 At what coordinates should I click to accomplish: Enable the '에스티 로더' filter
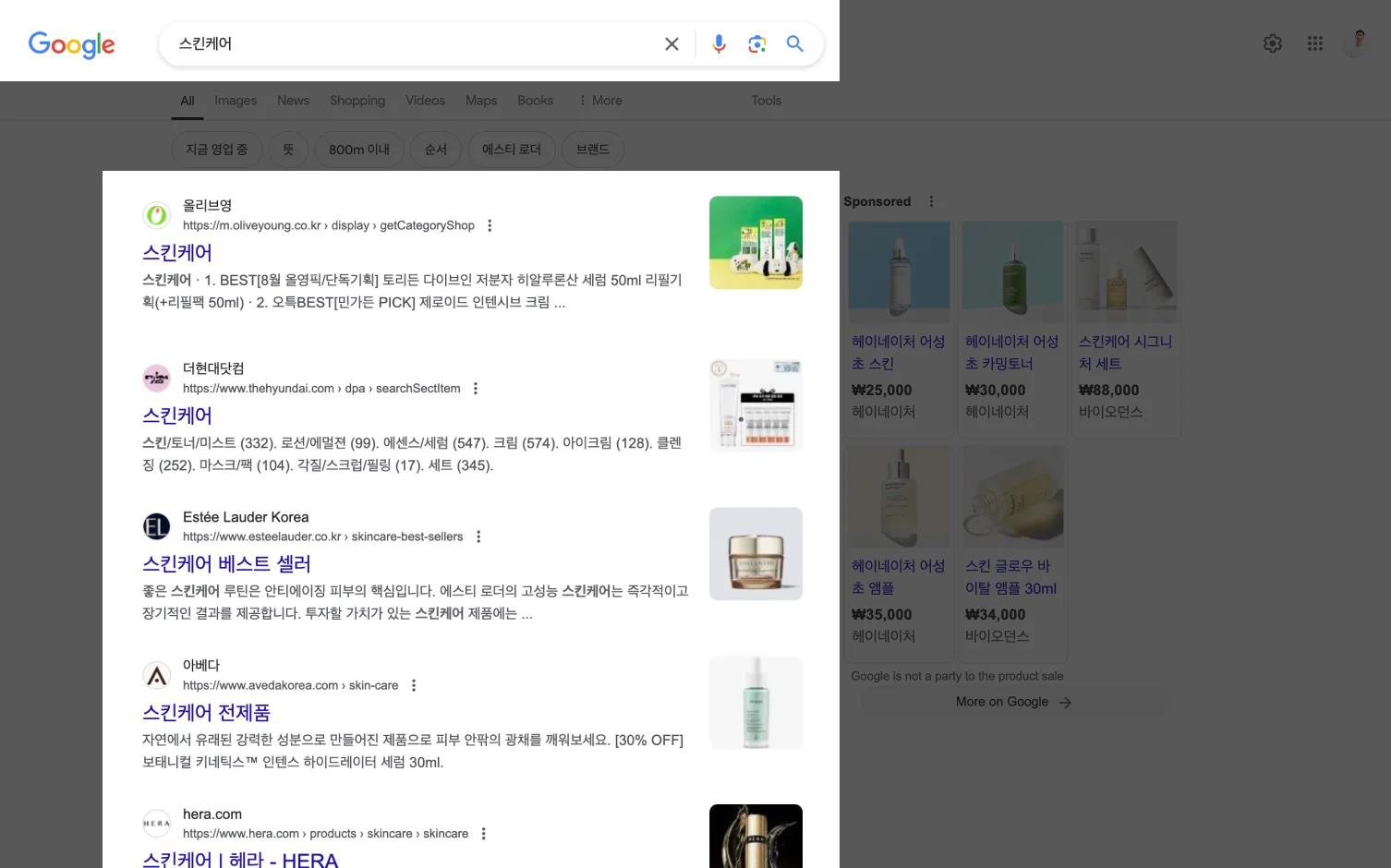pyautogui.click(x=511, y=149)
